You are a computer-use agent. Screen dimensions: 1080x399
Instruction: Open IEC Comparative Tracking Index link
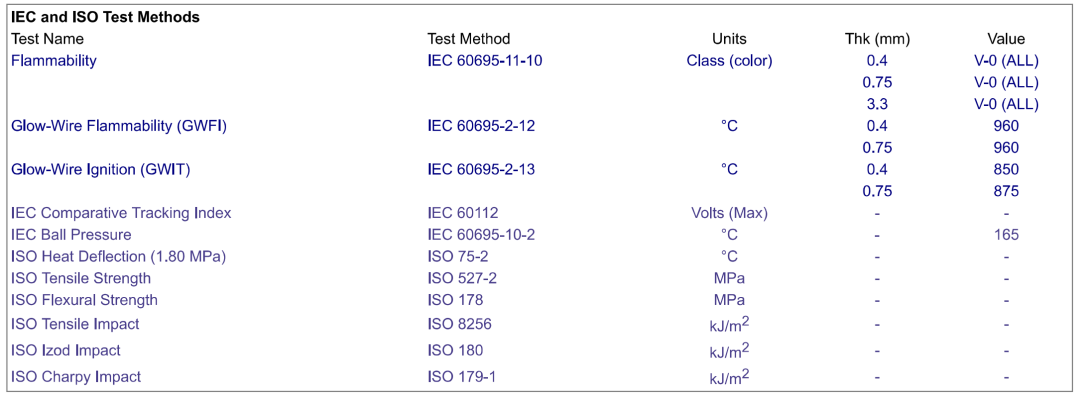(x=121, y=213)
